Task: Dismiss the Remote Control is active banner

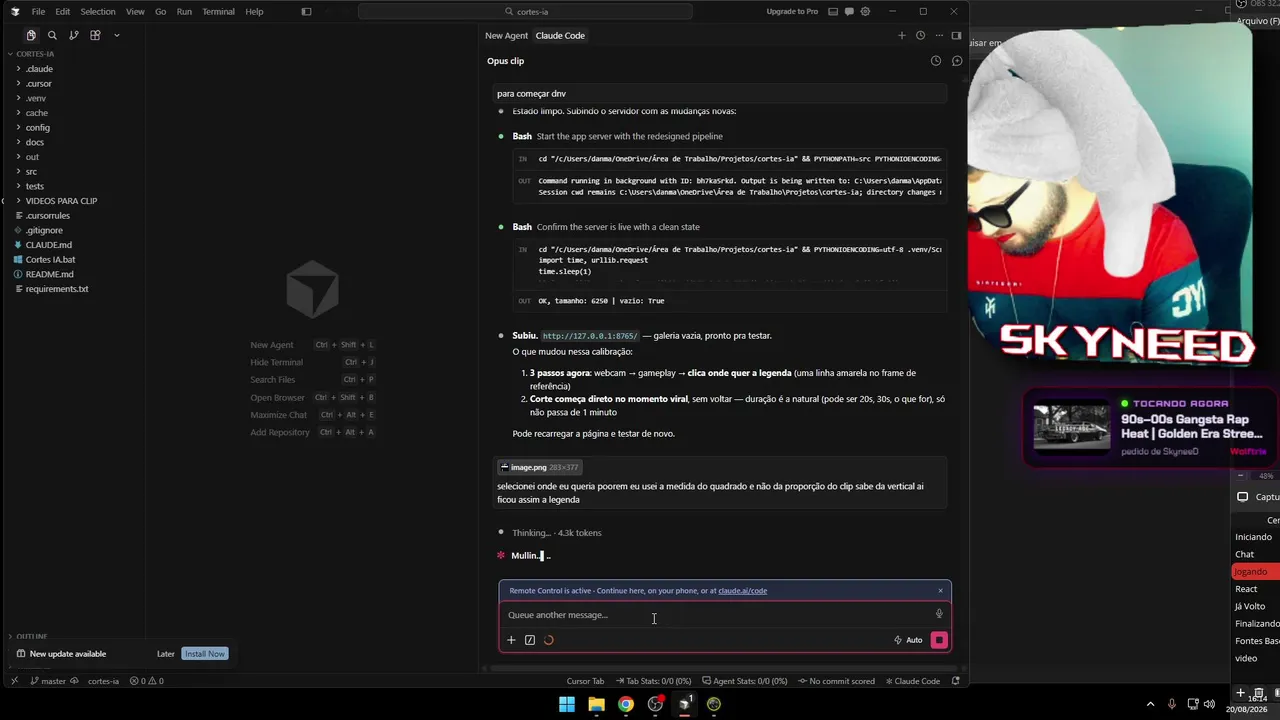Action: (x=940, y=591)
